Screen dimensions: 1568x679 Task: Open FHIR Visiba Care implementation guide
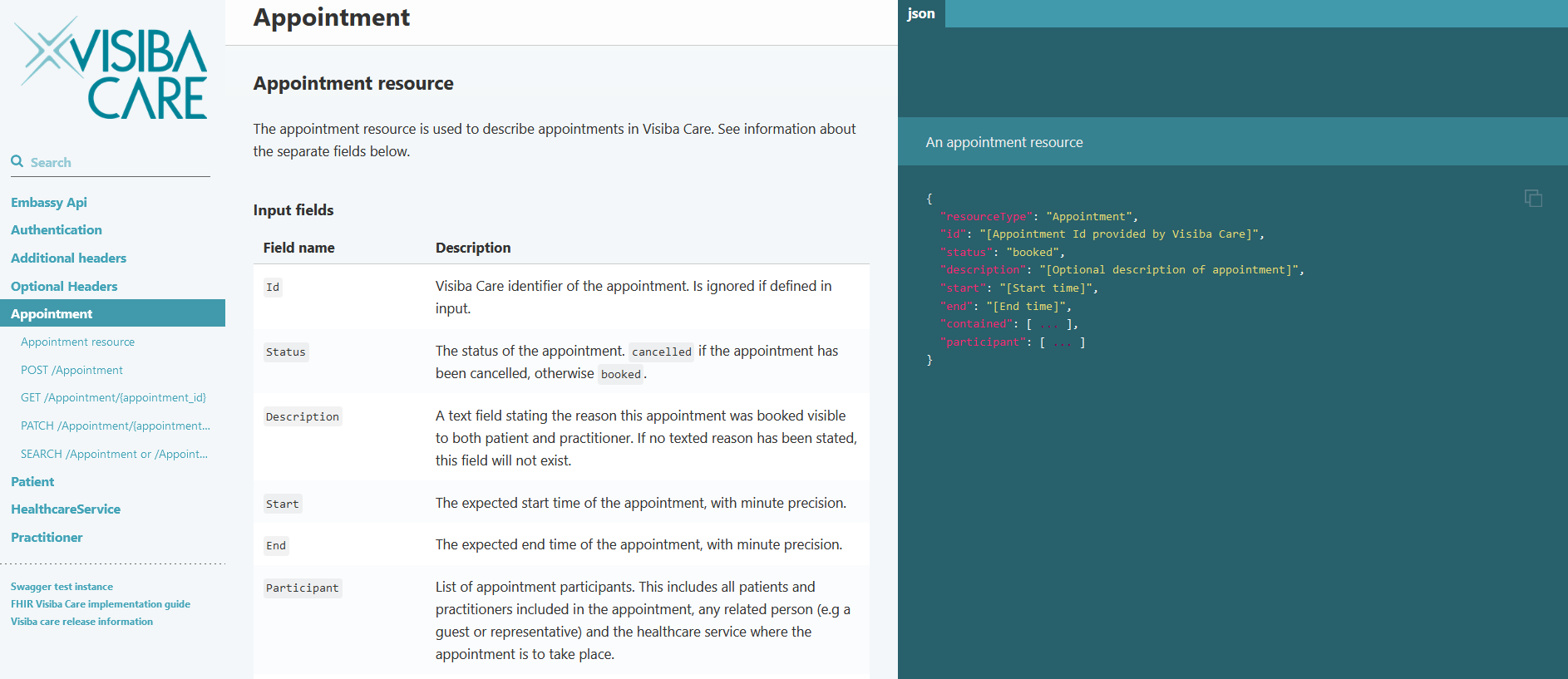point(101,604)
